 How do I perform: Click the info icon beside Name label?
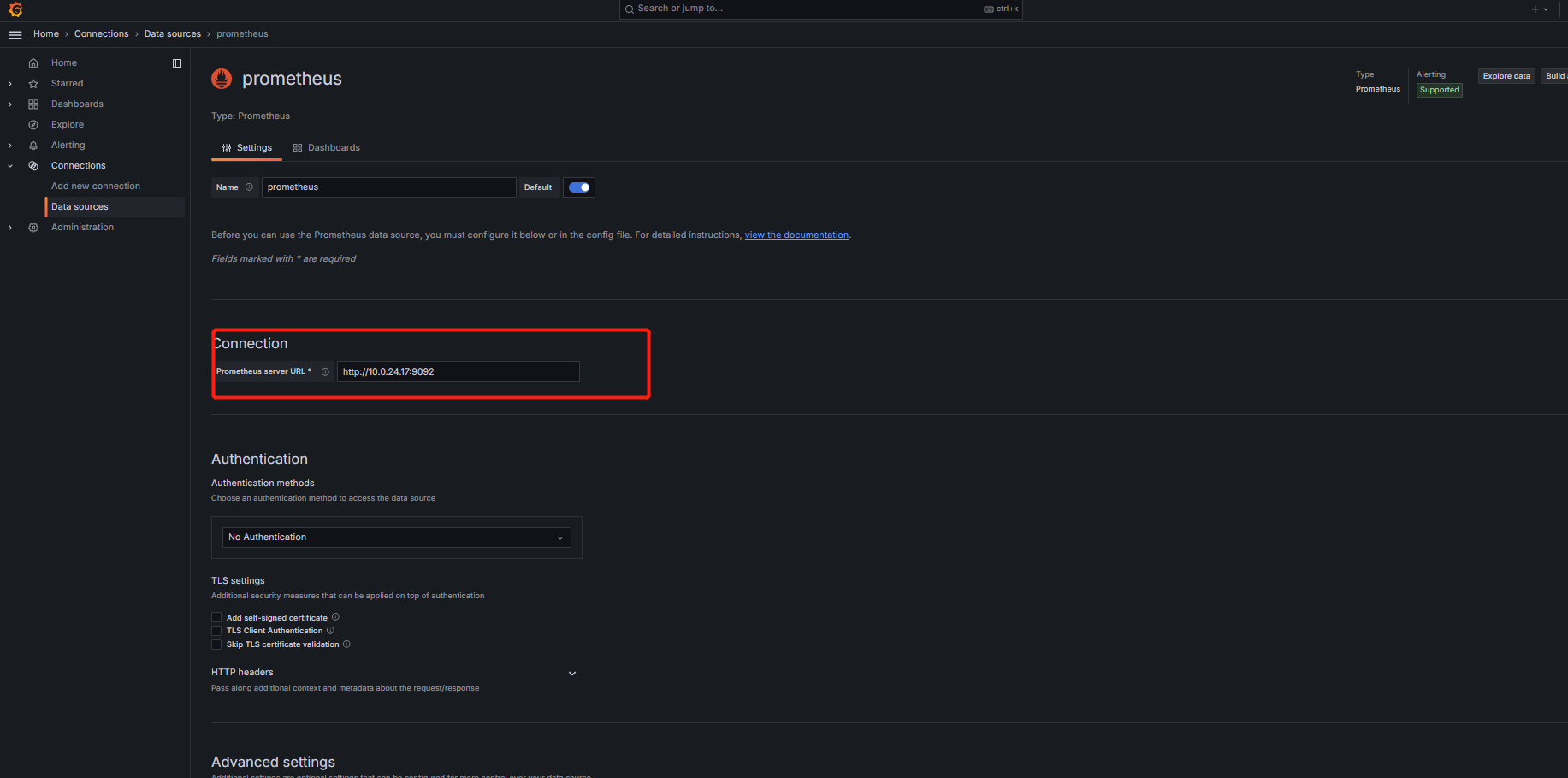pos(249,187)
